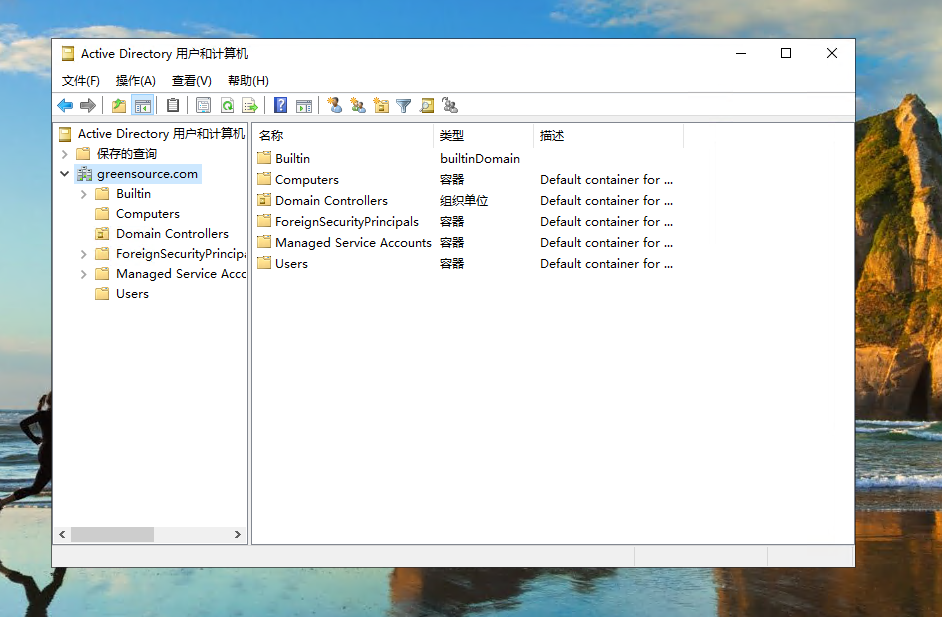Go forward with the gray forward arrow
This screenshot has height=617, width=942.
pos(88,106)
